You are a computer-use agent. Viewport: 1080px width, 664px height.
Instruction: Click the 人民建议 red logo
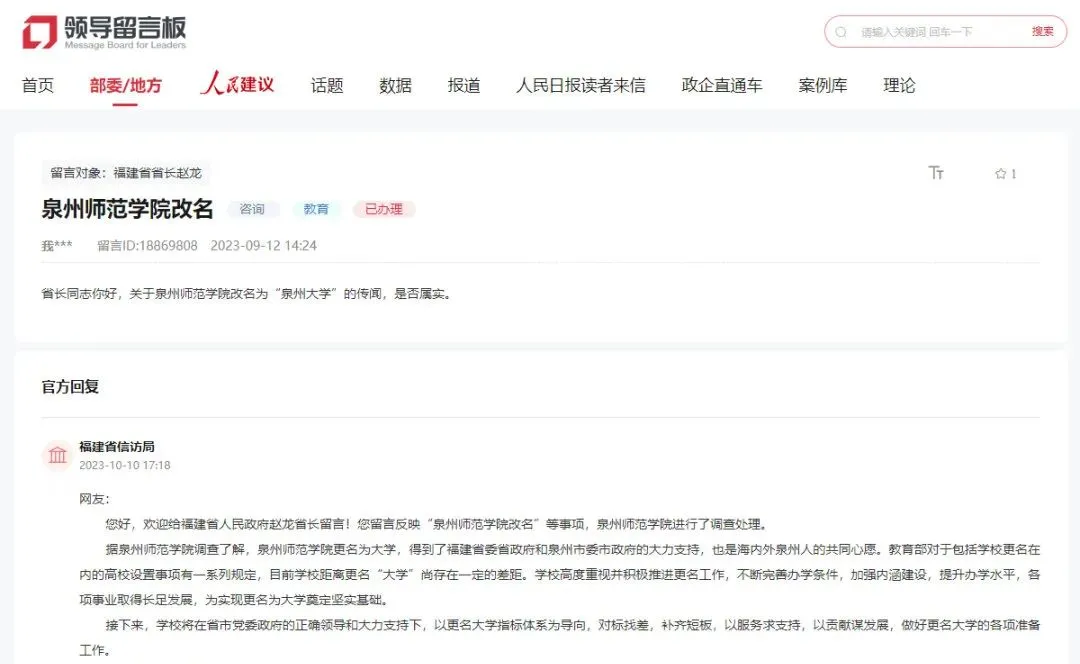pyautogui.click(x=237, y=84)
